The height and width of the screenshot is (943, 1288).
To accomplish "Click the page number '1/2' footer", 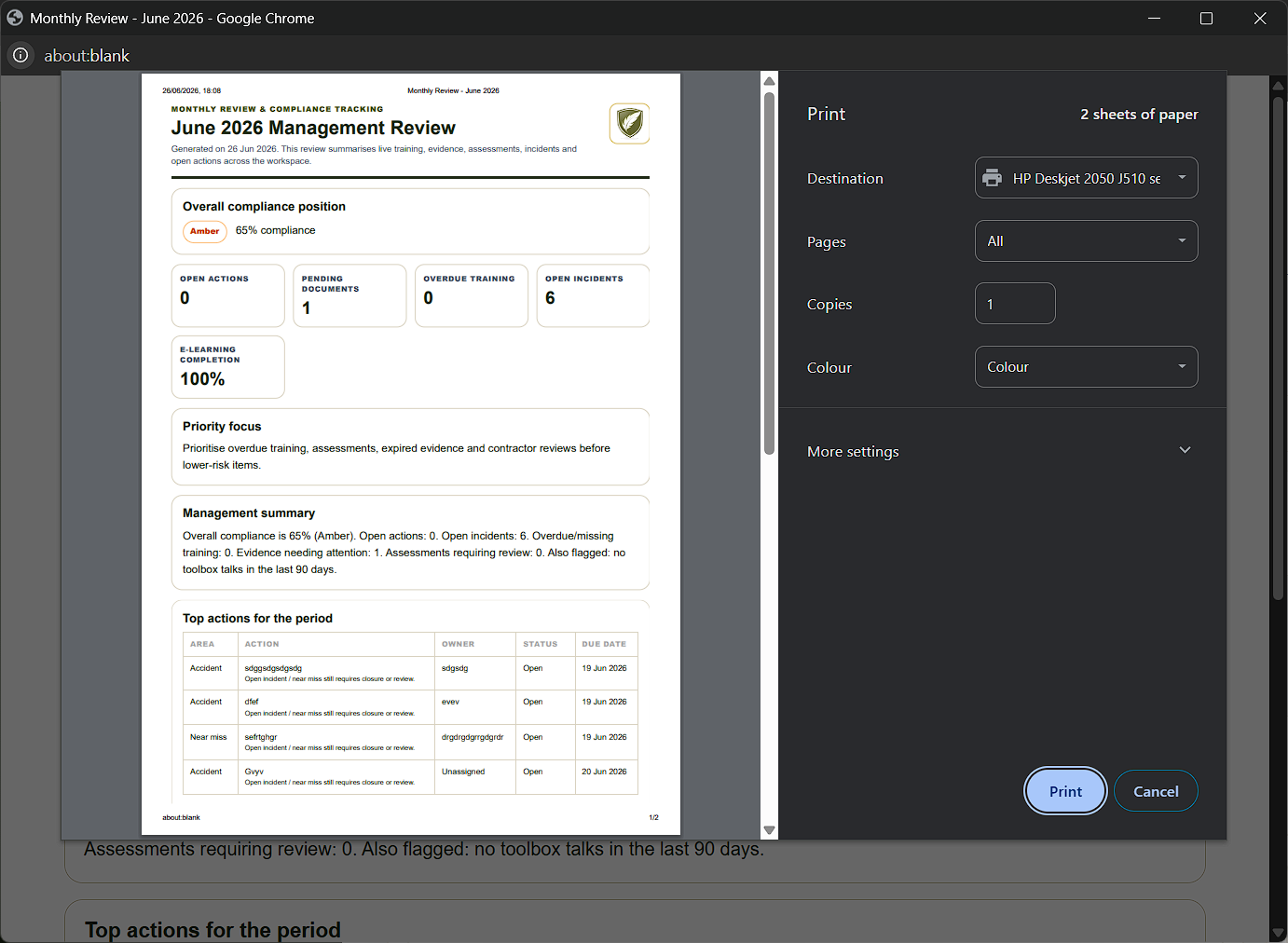I will click(653, 817).
